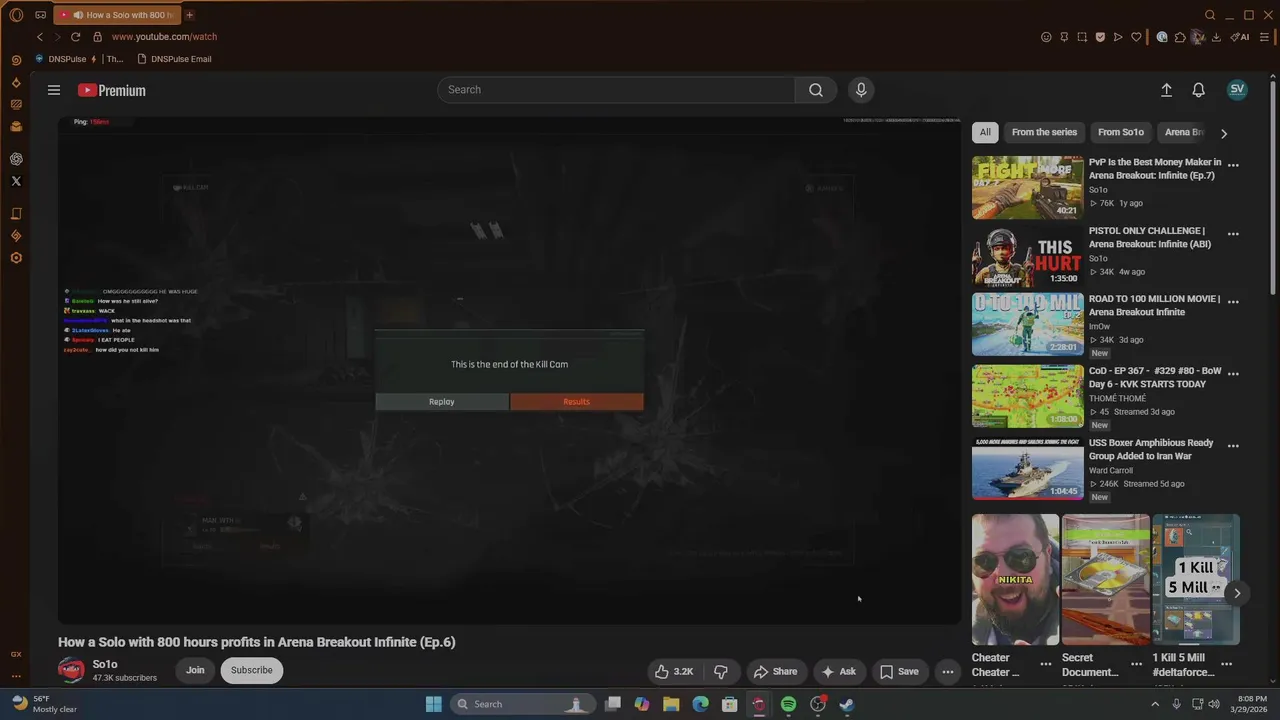1280x720 pixels.
Task: Open Steam from the taskbar
Action: pyautogui.click(x=846, y=704)
